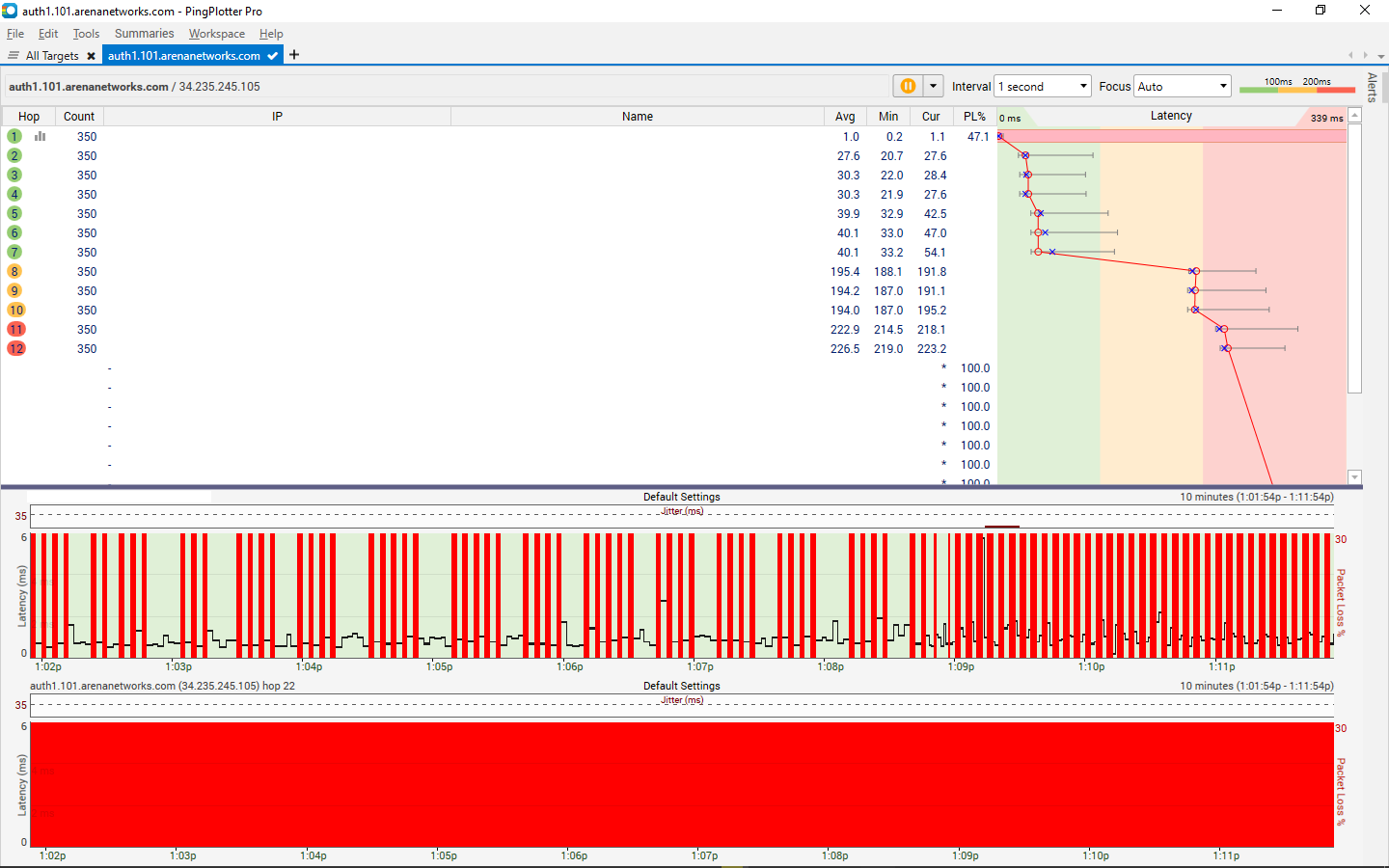Open the Summaries menu
This screenshot has height=868, width=1389.
[144, 34]
